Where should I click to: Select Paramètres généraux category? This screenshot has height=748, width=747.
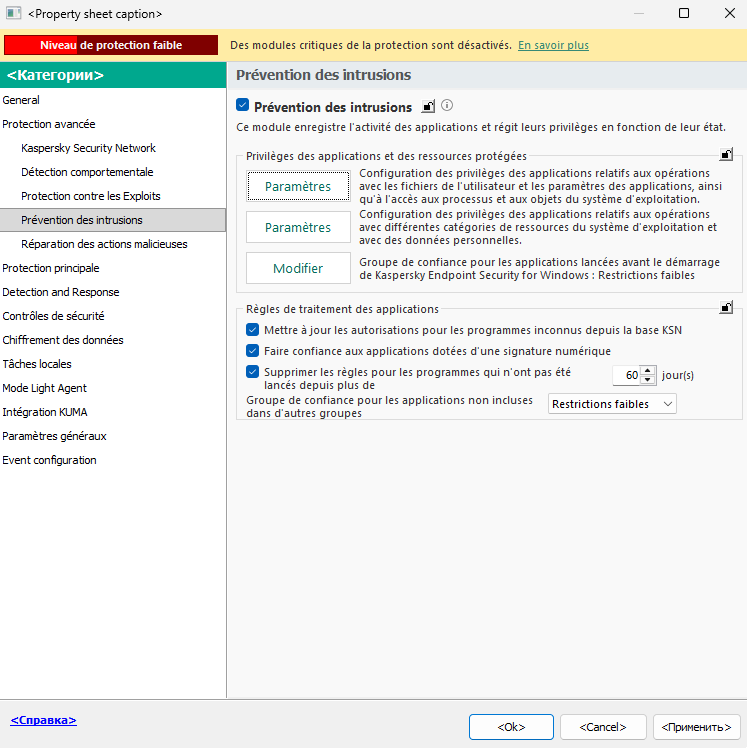tap(113, 436)
